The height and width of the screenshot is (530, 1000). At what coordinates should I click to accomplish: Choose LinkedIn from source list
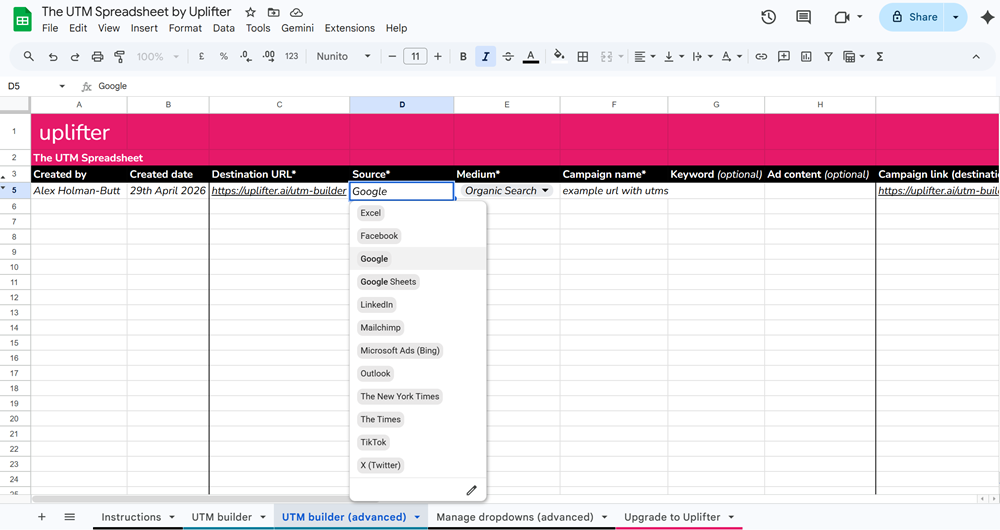click(x=376, y=305)
